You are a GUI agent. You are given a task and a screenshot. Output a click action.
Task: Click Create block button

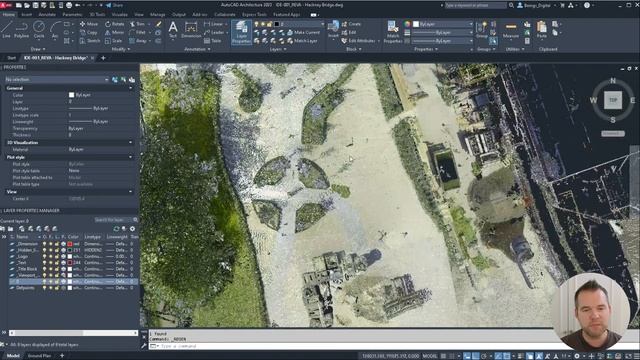351,24
